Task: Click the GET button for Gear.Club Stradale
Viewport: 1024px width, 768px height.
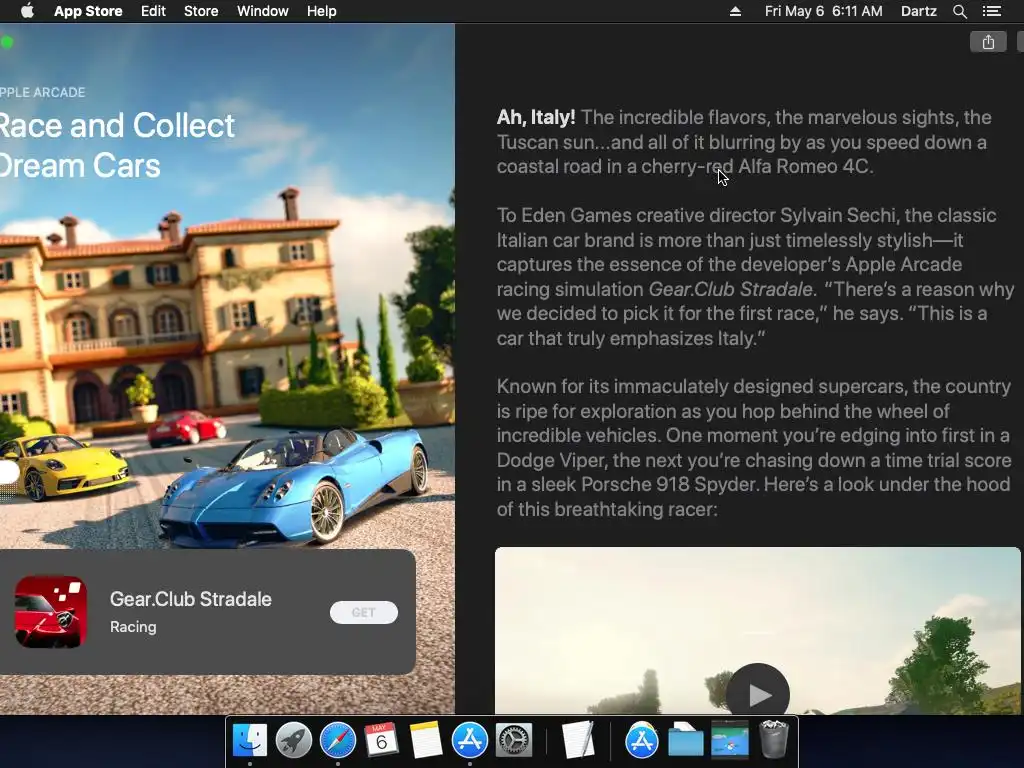Action: pos(364,612)
